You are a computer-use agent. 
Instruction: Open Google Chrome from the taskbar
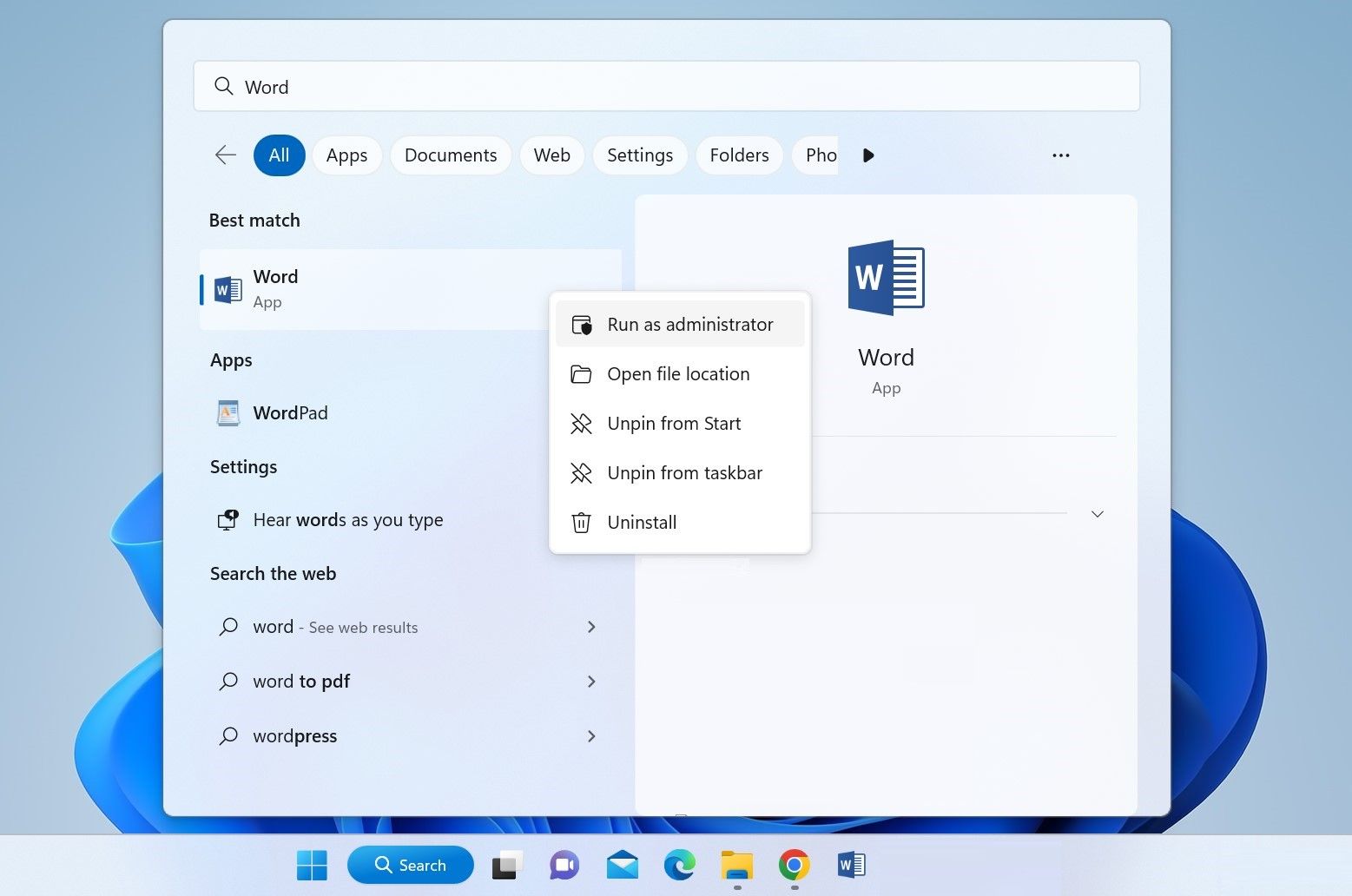point(795,865)
